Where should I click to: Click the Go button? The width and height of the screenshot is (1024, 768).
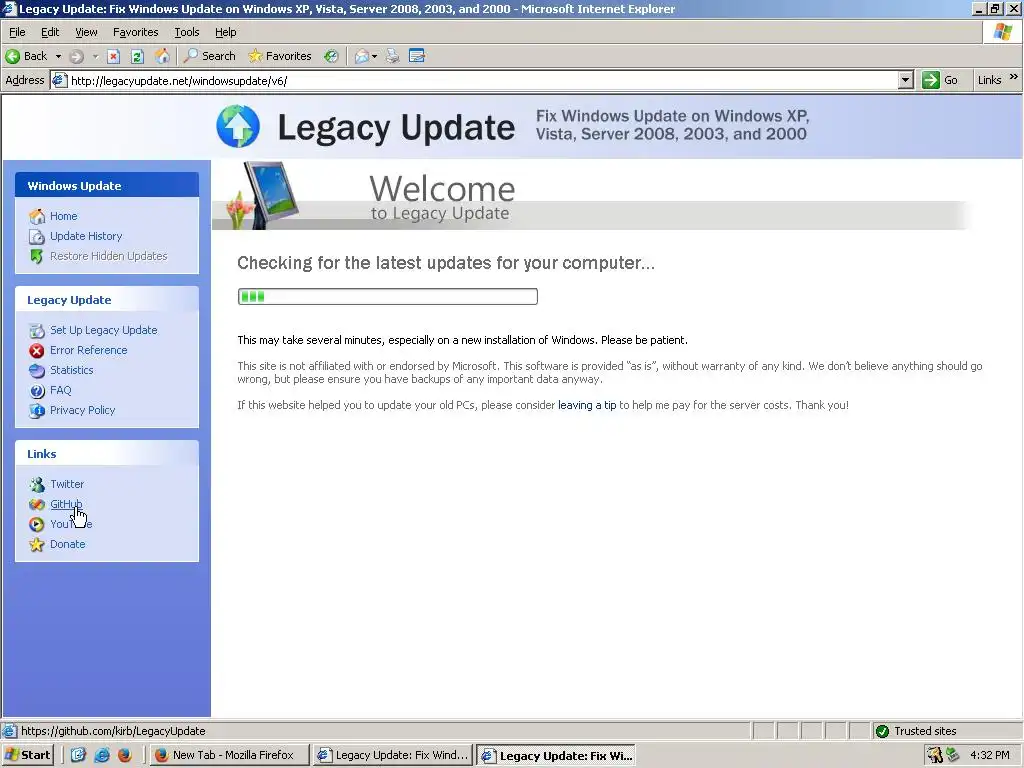click(x=940, y=80)
